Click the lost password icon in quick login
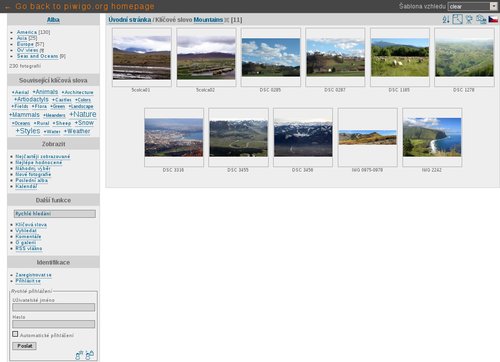 (x=90, y=355)
